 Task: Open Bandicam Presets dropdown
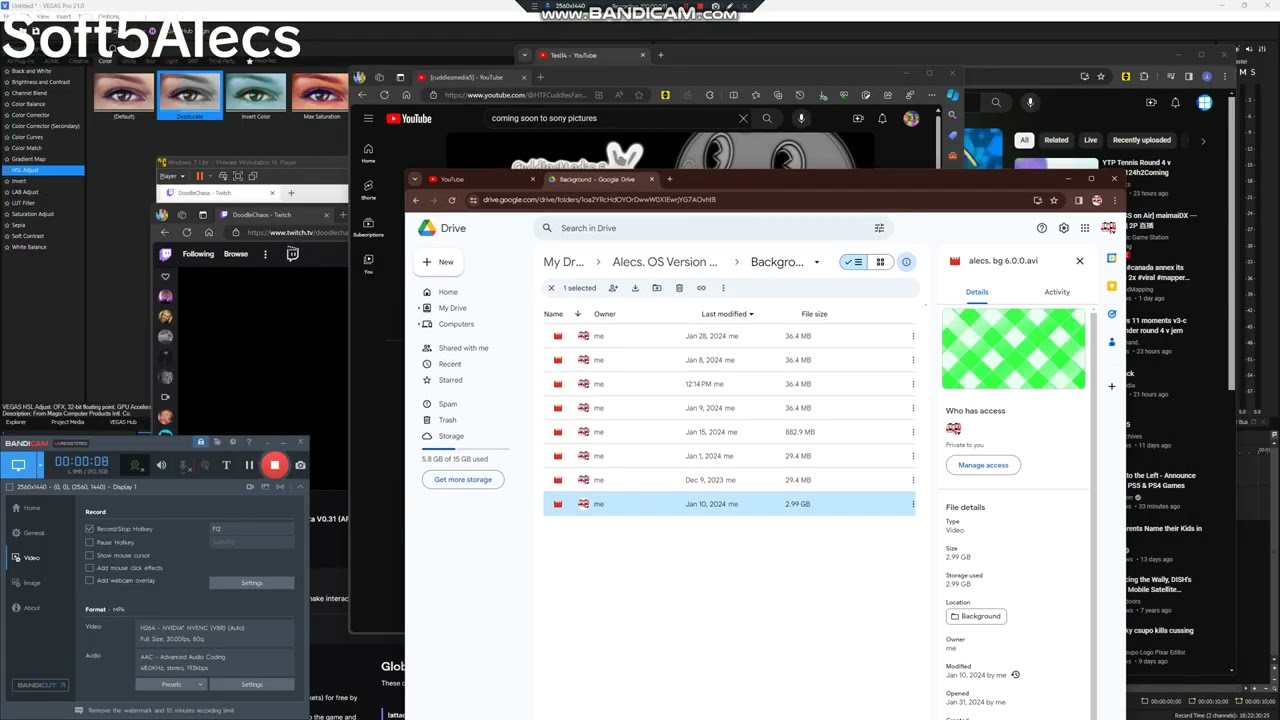pos(171,684)
